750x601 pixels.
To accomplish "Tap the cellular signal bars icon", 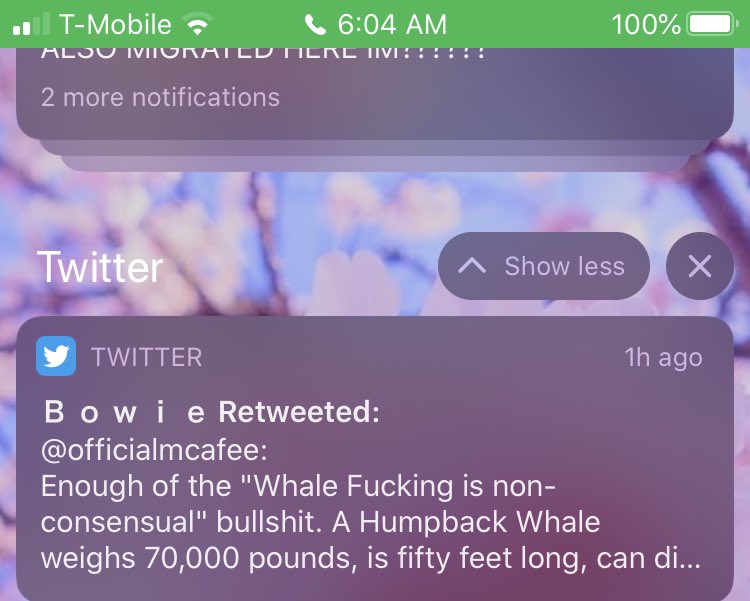I will [x=31, y=24].
